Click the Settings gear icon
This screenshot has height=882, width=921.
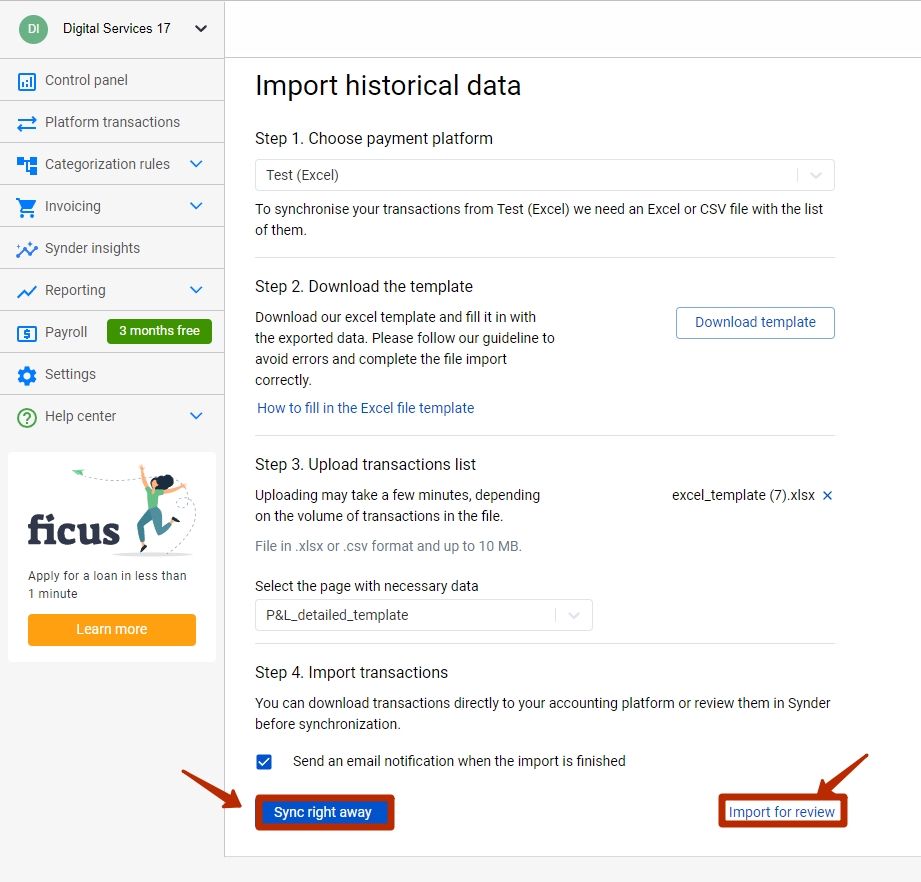click(26, 375)
